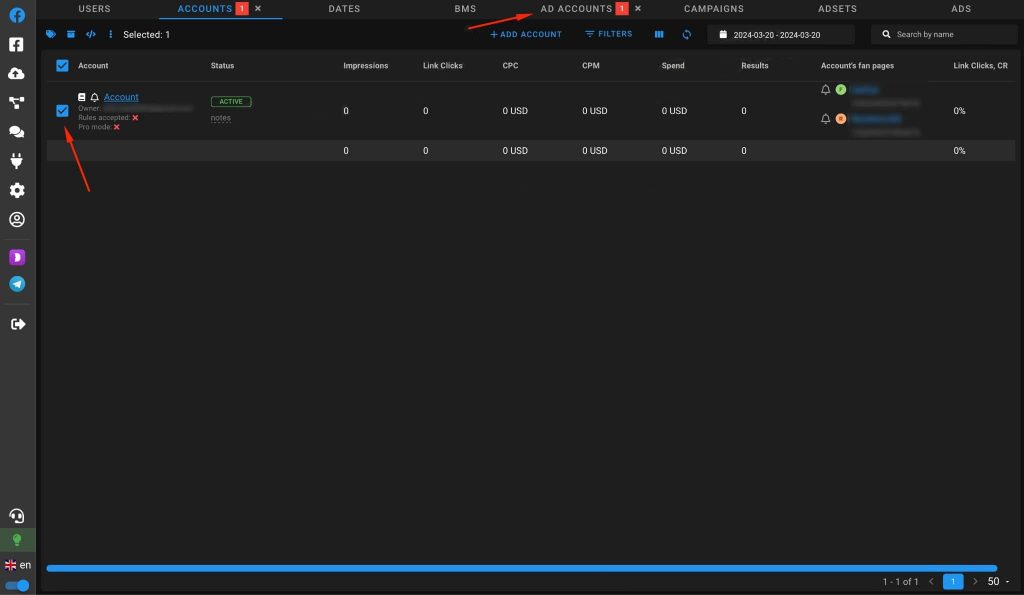Viewport: 1024px width, 595px height.
Task: Switch to the ADSETS tab
Action: point(837,8)
